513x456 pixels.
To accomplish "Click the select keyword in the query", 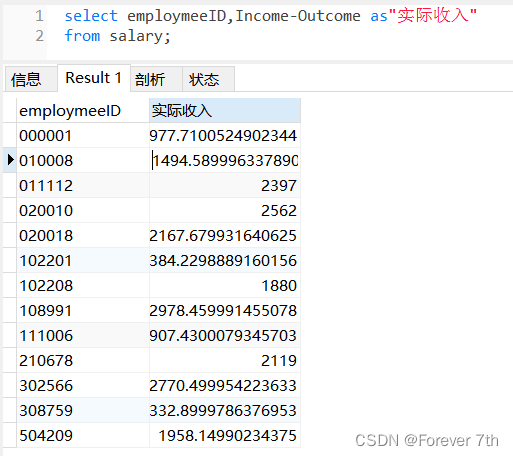I will click(x=91, y=16).
